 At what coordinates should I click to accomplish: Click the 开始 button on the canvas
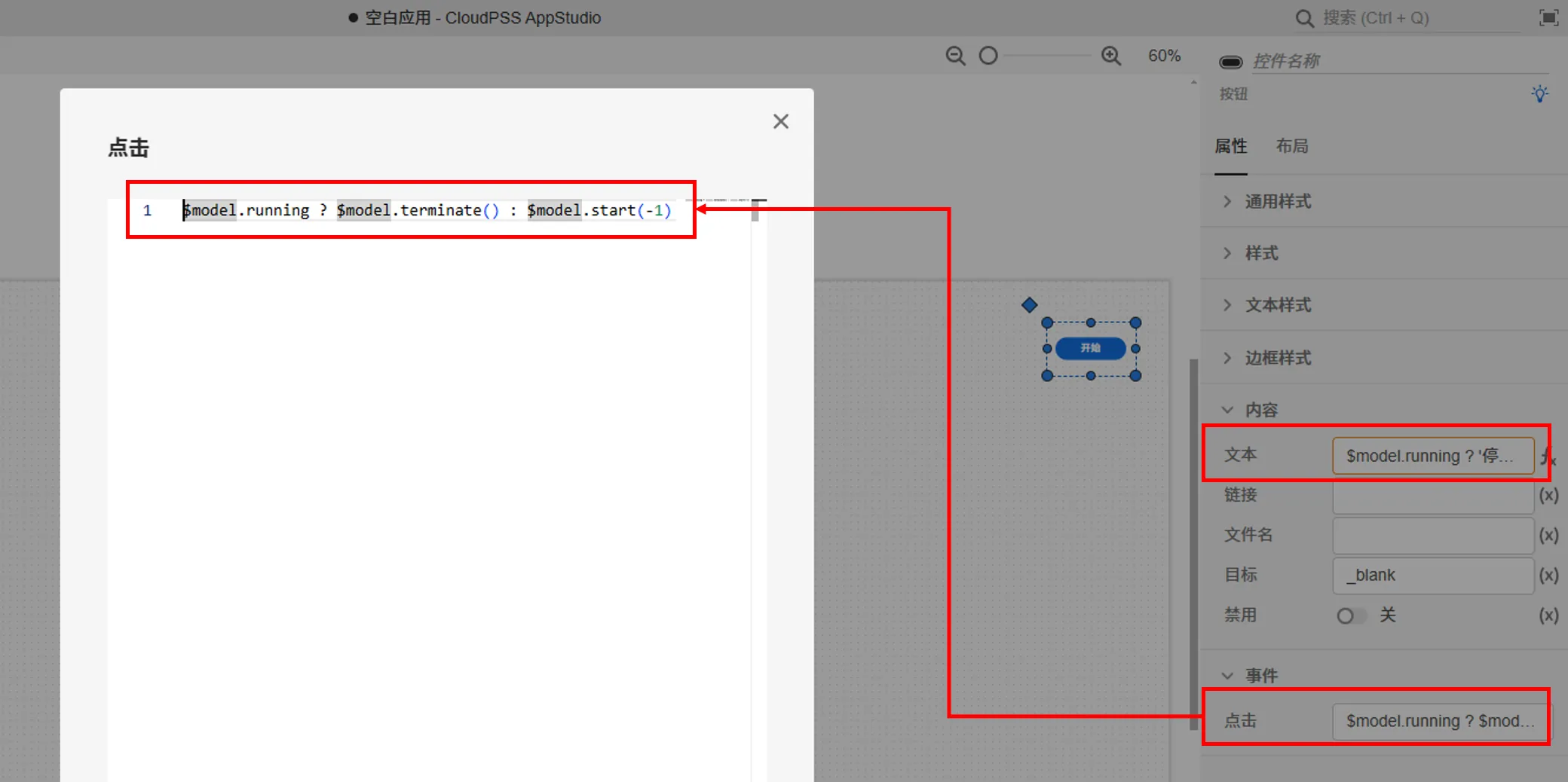click(1090, 348)
